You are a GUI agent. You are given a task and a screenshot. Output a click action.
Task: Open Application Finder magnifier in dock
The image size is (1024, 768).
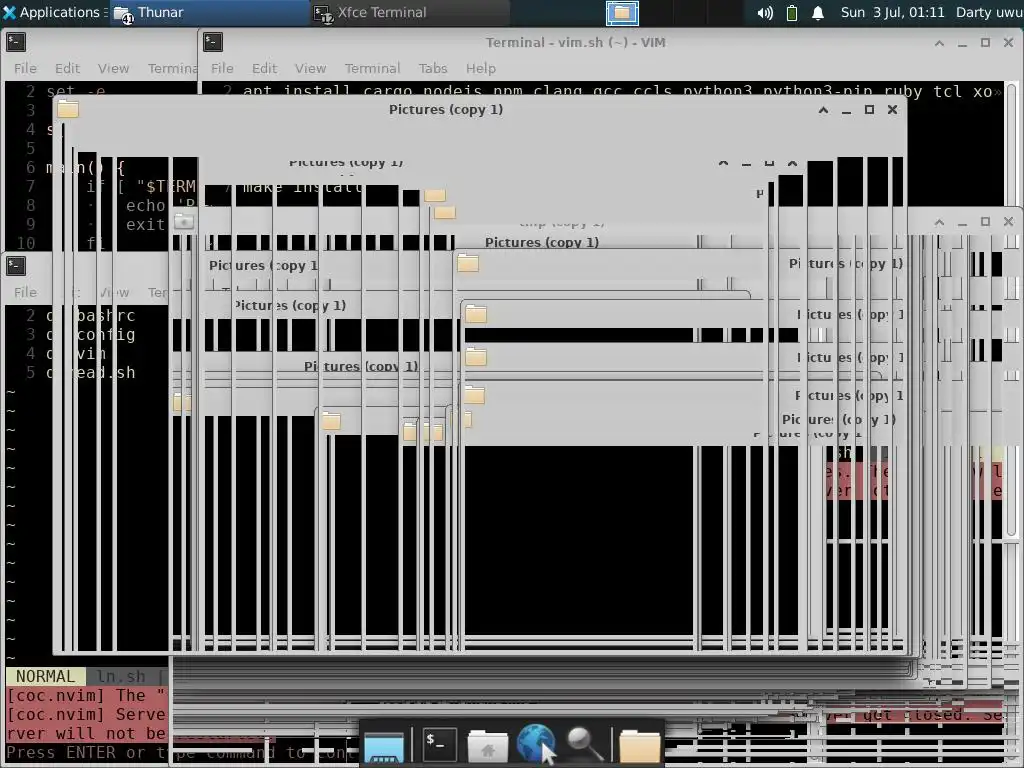click(584, 744)
